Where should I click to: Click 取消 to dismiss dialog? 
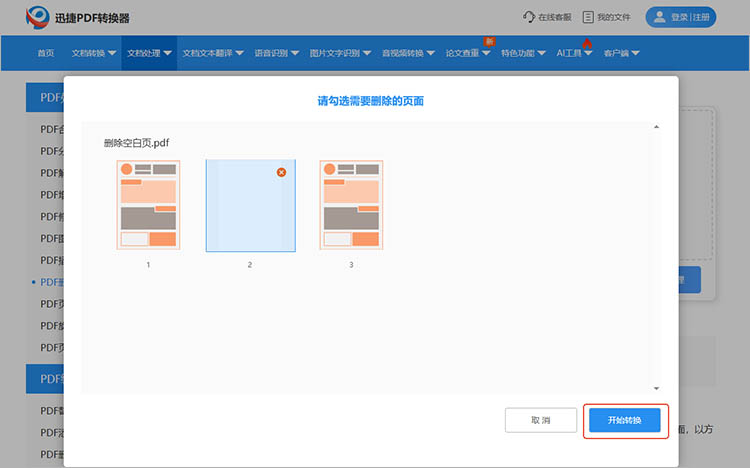pyautogui.click(x=540, y=420)
